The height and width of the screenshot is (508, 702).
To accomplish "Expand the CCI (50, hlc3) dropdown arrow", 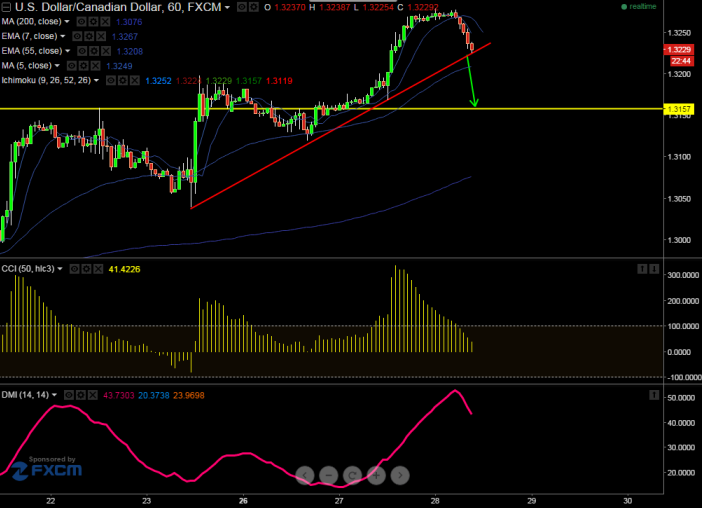I will click(x=60, y=269).
